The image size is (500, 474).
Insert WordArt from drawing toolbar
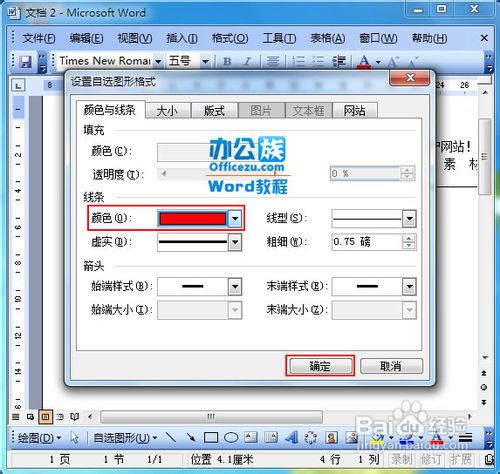coord(292,437)
